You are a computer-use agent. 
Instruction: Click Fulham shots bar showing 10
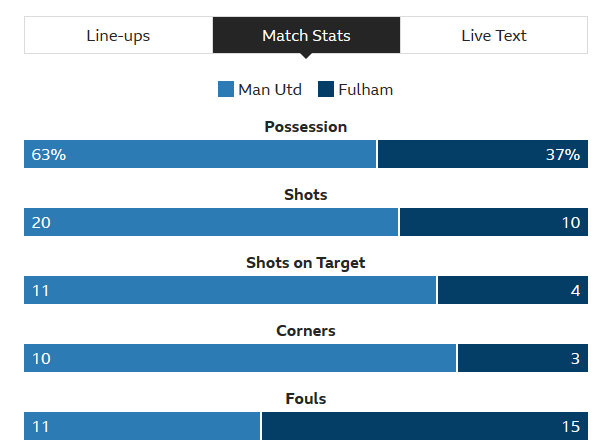click(x=494, y=222)
